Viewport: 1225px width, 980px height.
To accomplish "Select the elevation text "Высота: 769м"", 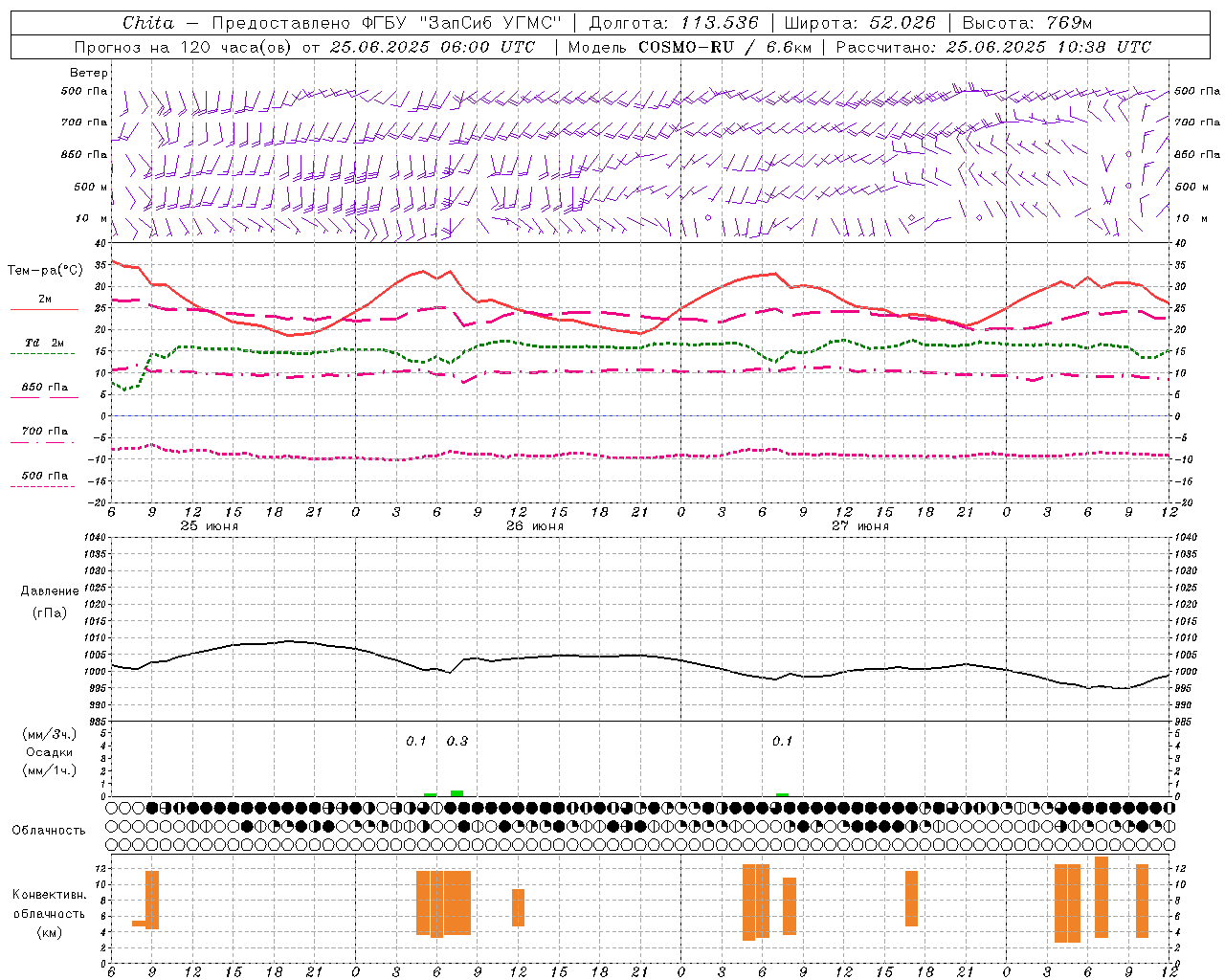I will pyautogui.click(x=1027, y=23).
